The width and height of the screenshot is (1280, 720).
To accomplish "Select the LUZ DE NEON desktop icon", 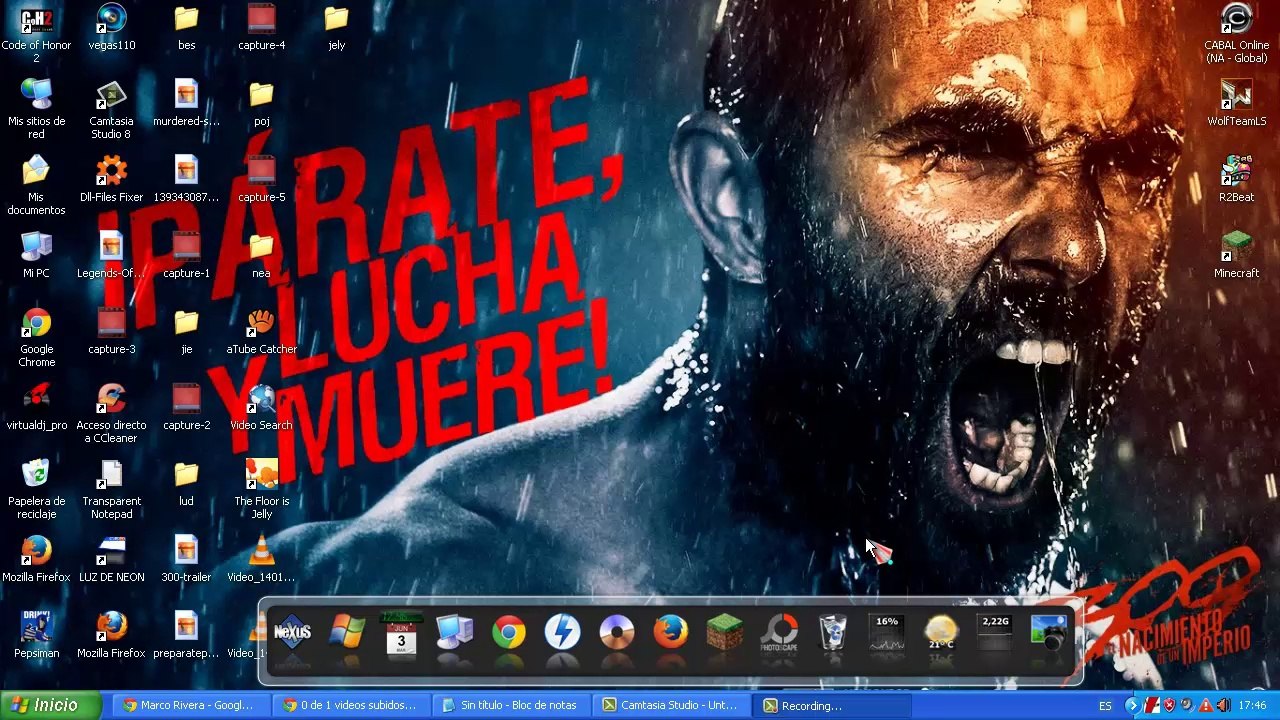I will [111, 559].
